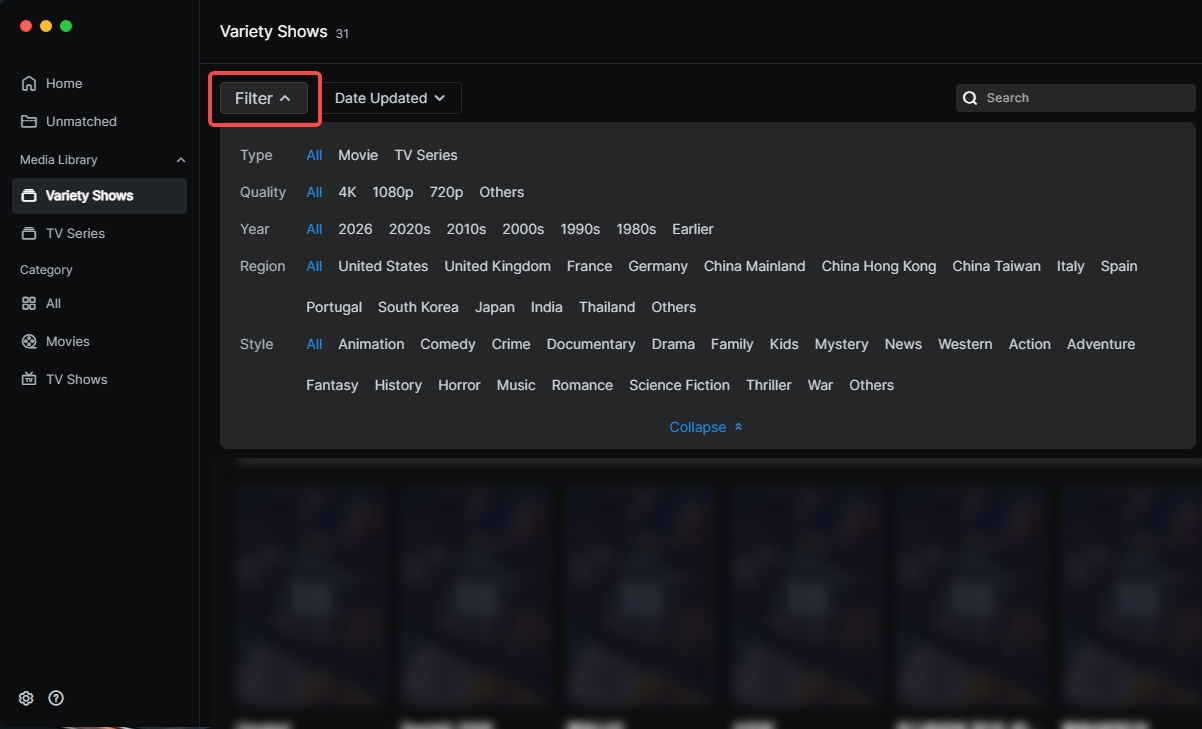
Task: Collapse the Filter panel button
Action: click(263, 98)
